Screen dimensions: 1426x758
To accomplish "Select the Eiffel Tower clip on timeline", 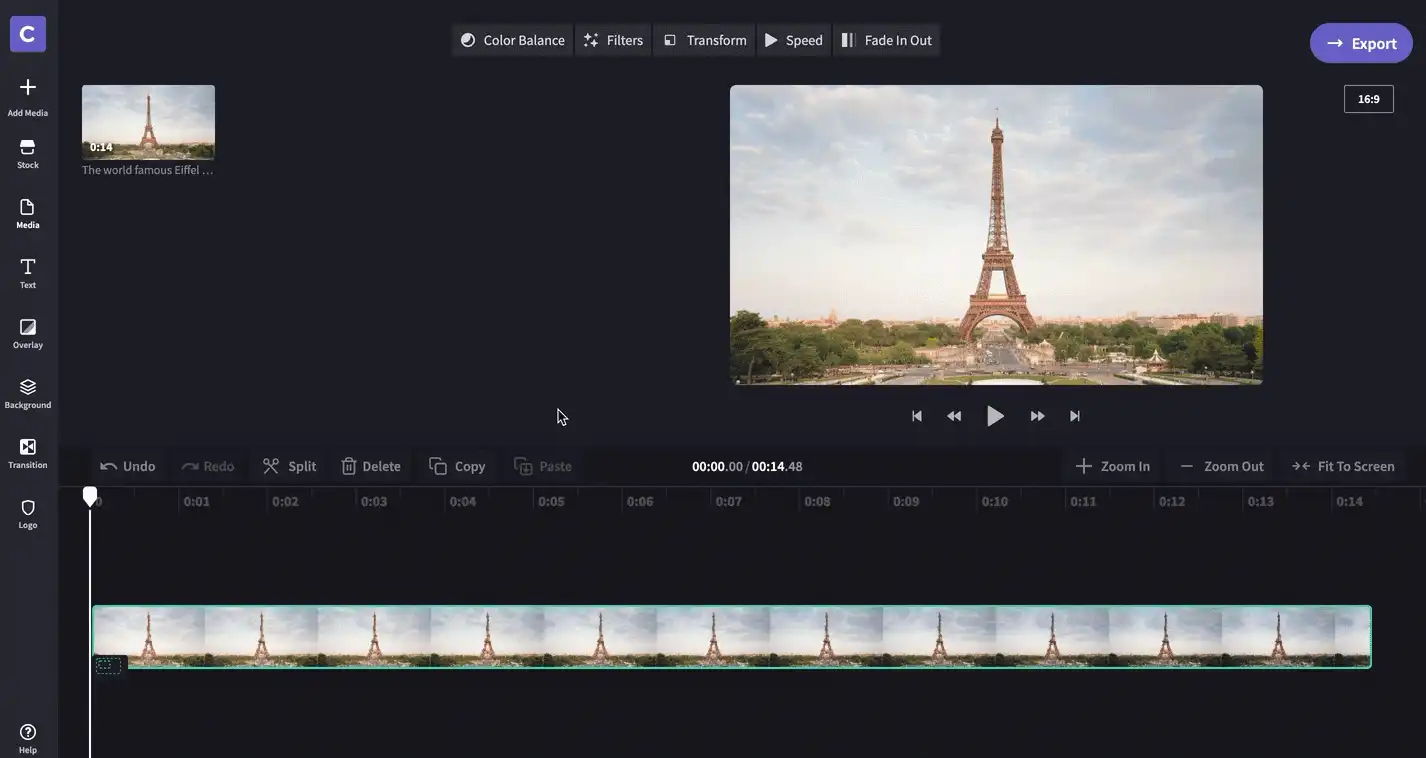I will (x=731, y=636).
